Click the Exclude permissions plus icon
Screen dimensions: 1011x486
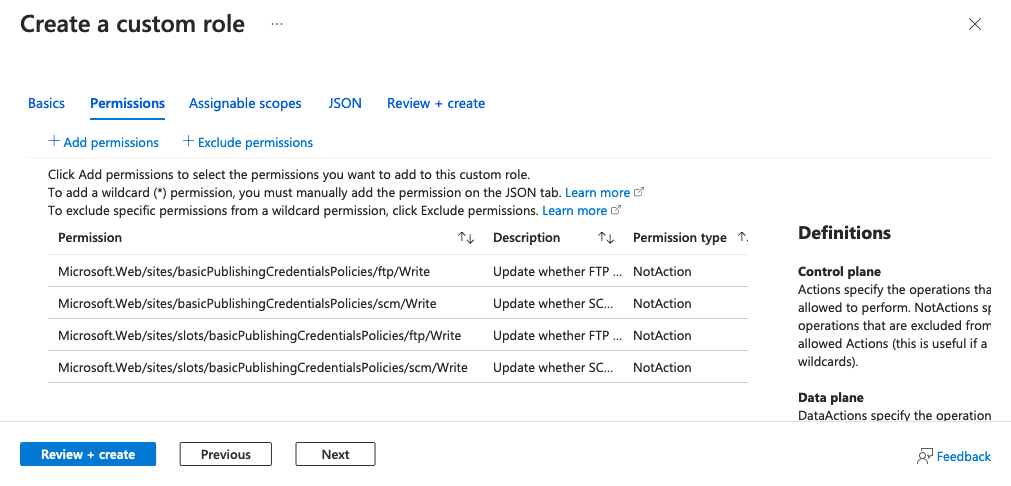[x=188, y=141]
